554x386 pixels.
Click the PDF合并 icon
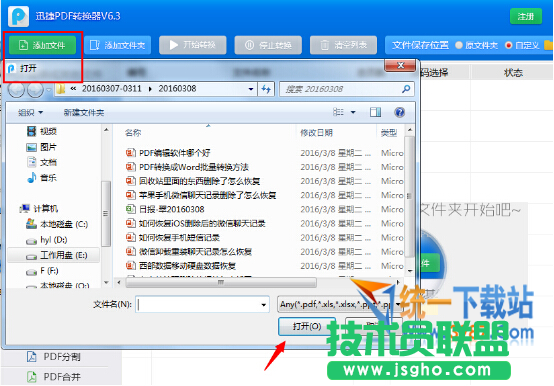click(x=32, y=377)
